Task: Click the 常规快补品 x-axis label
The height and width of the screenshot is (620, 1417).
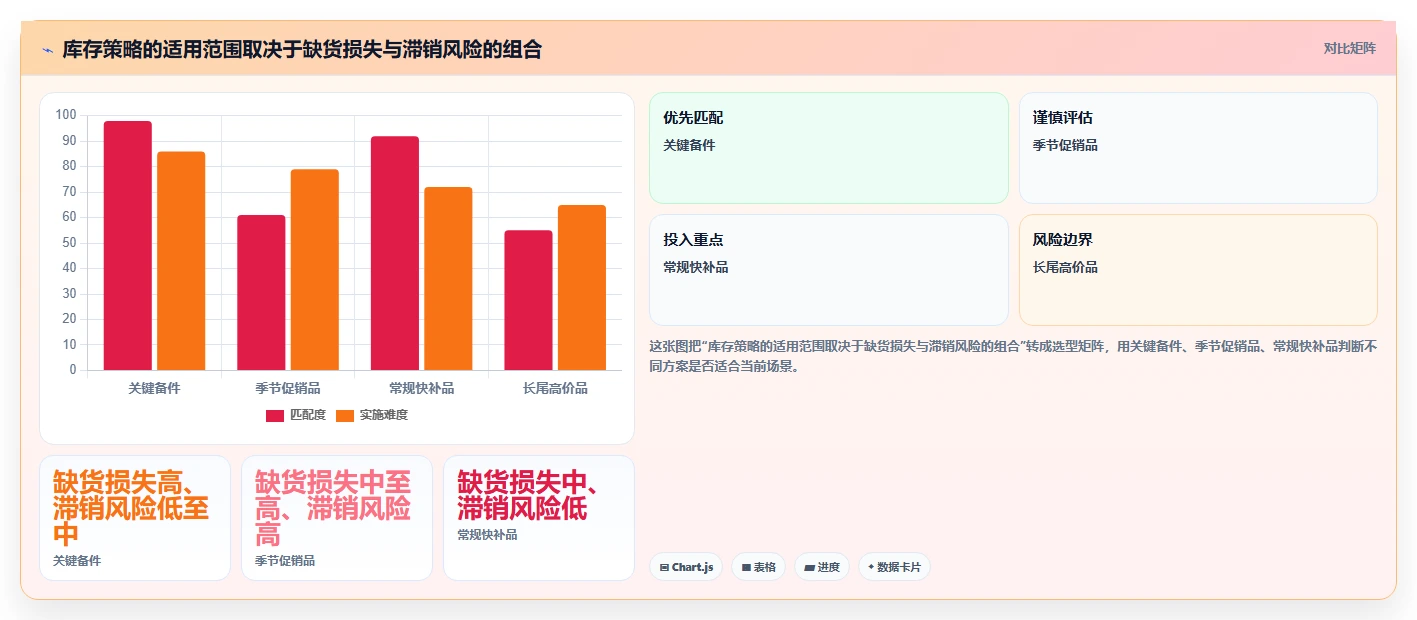Action: pyautogui.click(x=421, y=388)
